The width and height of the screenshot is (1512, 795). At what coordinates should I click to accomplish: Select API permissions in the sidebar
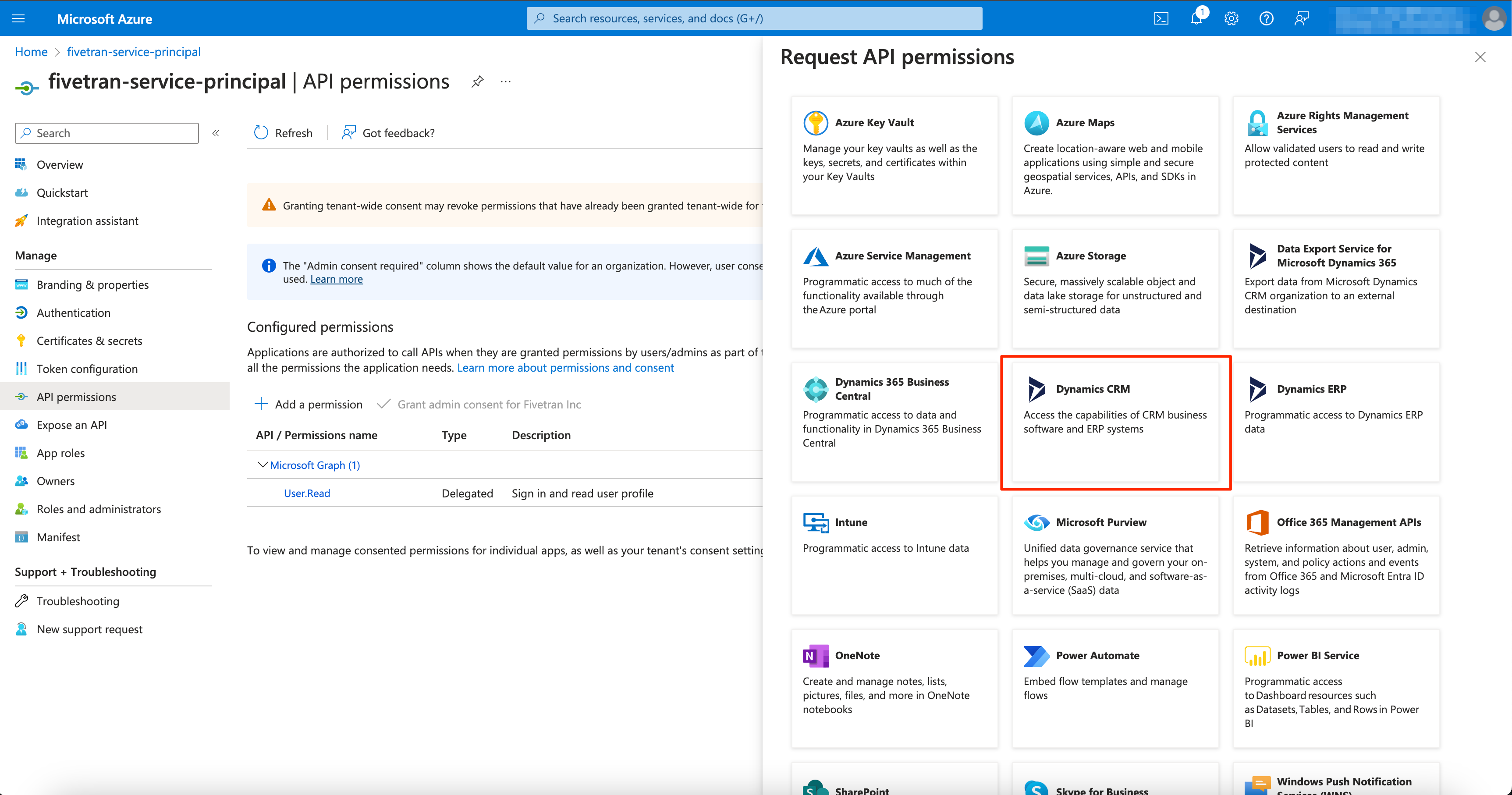coord(114,397)
